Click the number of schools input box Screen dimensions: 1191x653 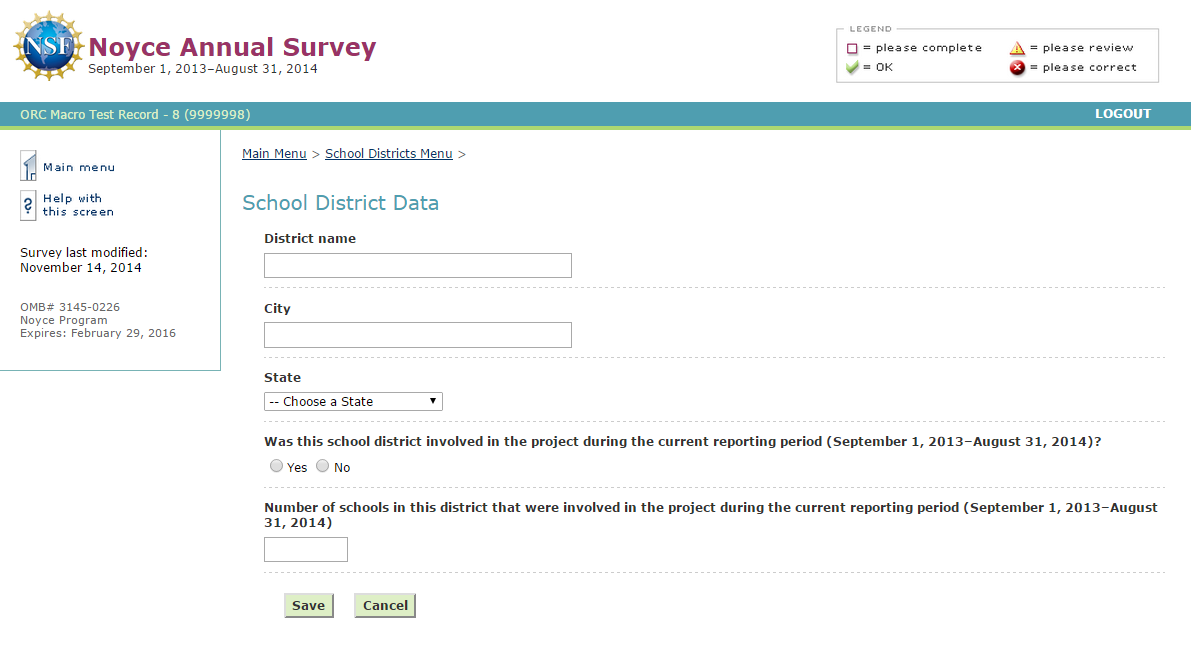pos(305,549)
